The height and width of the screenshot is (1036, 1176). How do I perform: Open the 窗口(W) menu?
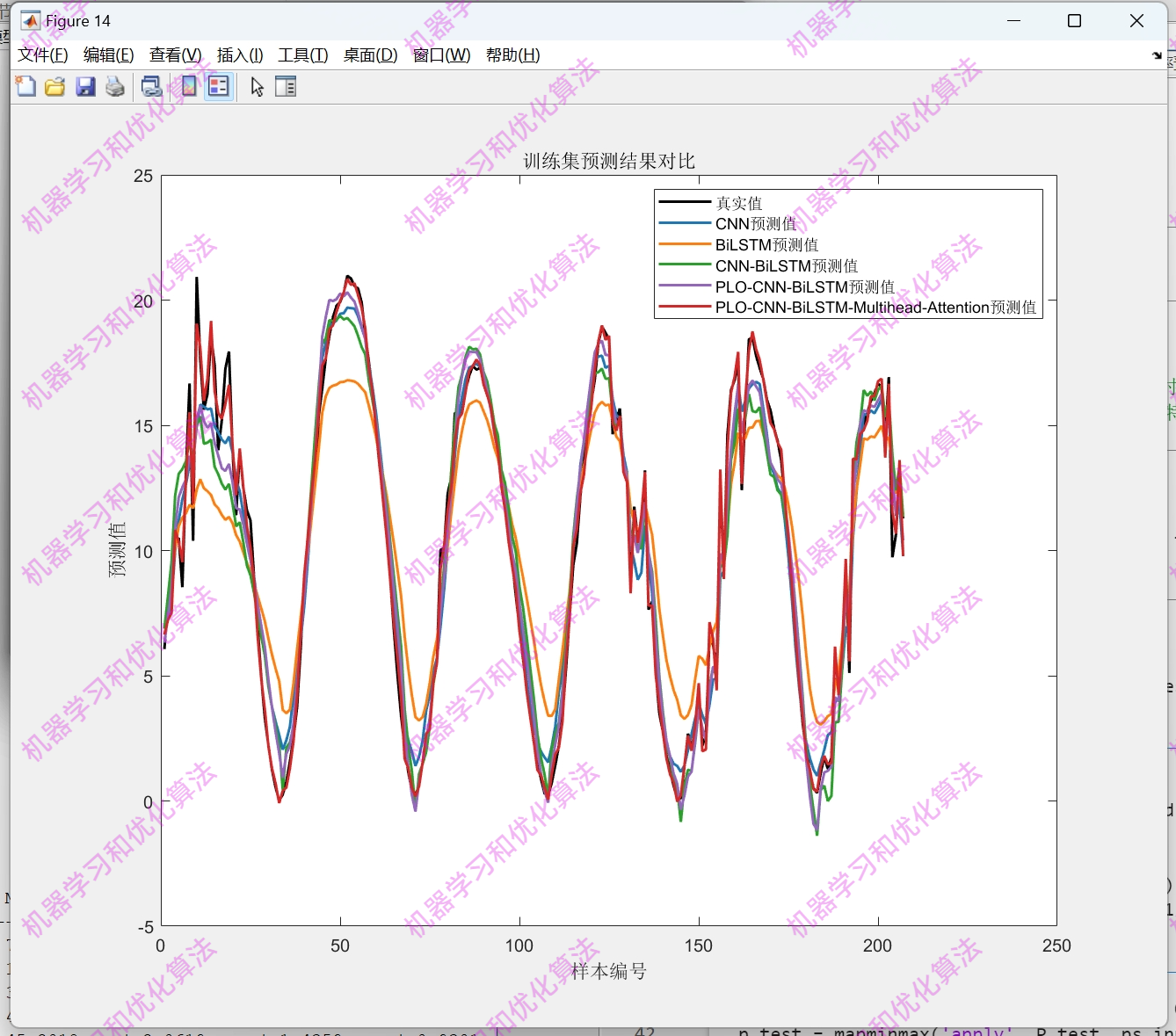point(442,55)
